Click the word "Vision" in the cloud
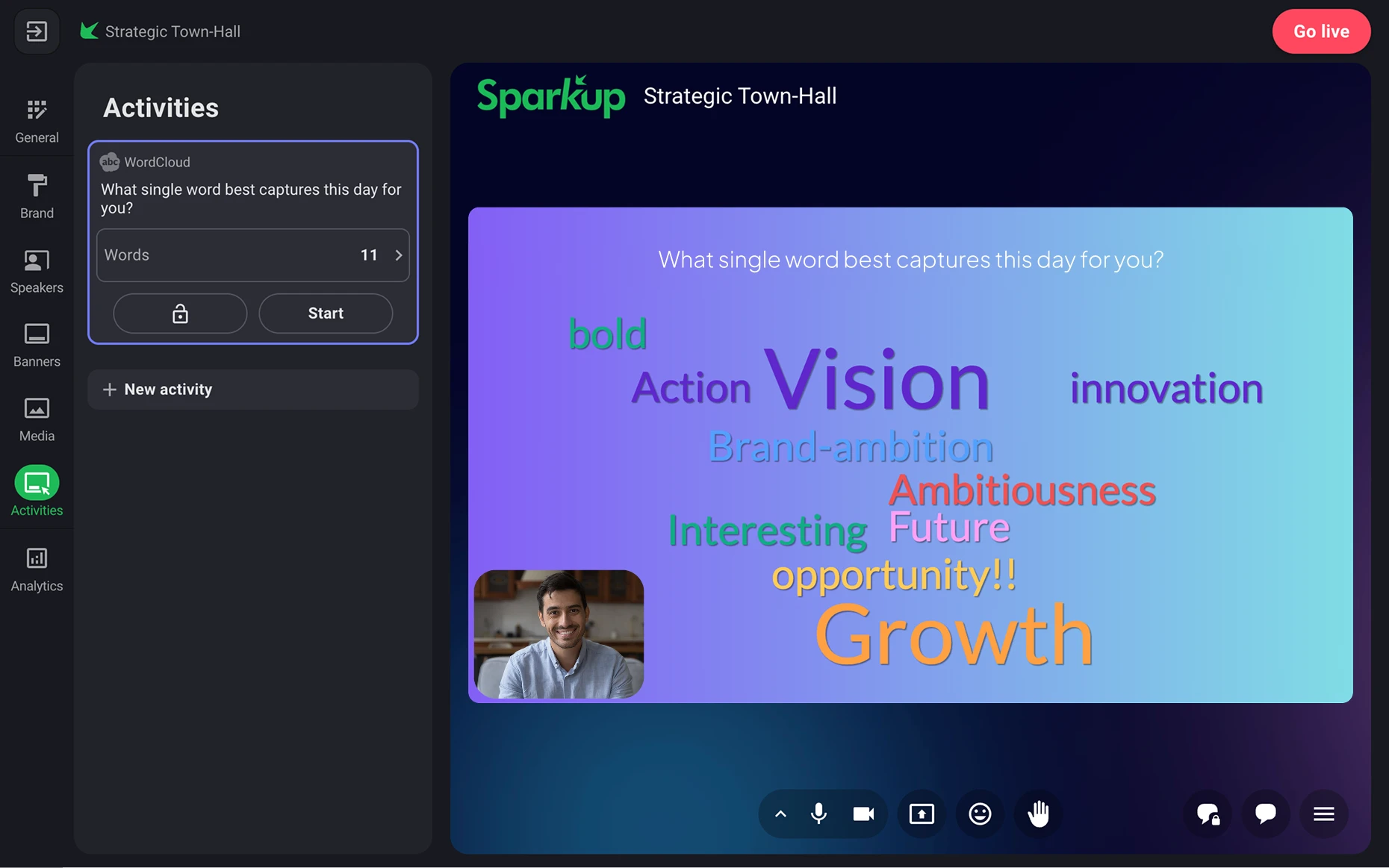This screenshot has height=868, width=1389. coord(877,380)
